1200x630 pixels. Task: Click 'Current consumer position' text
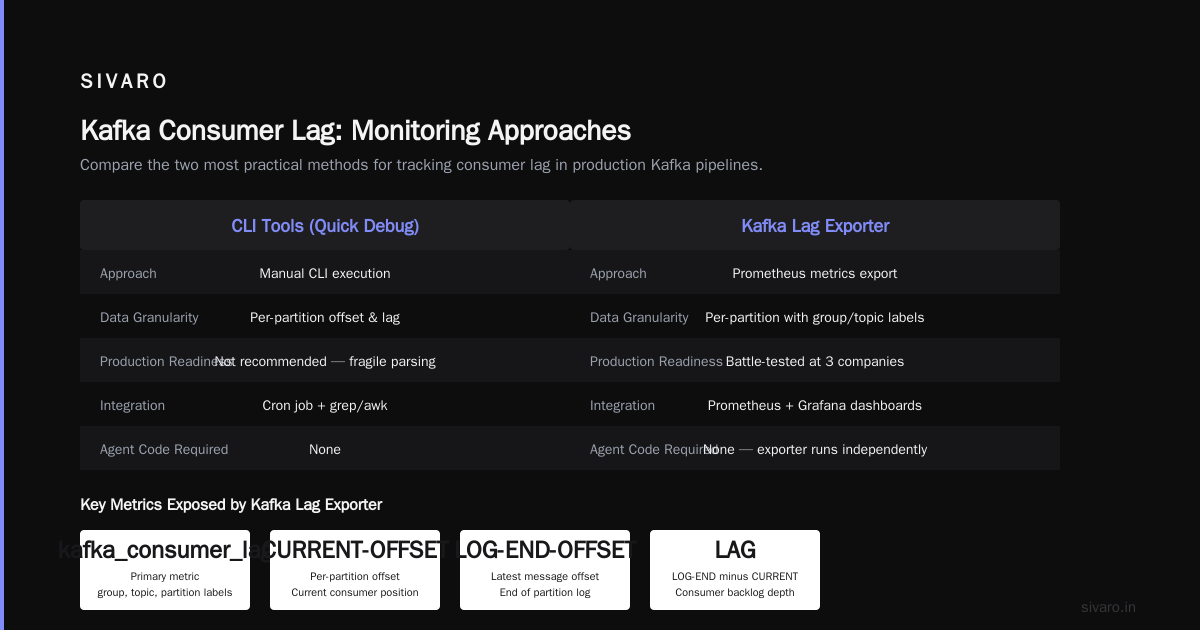355,593
